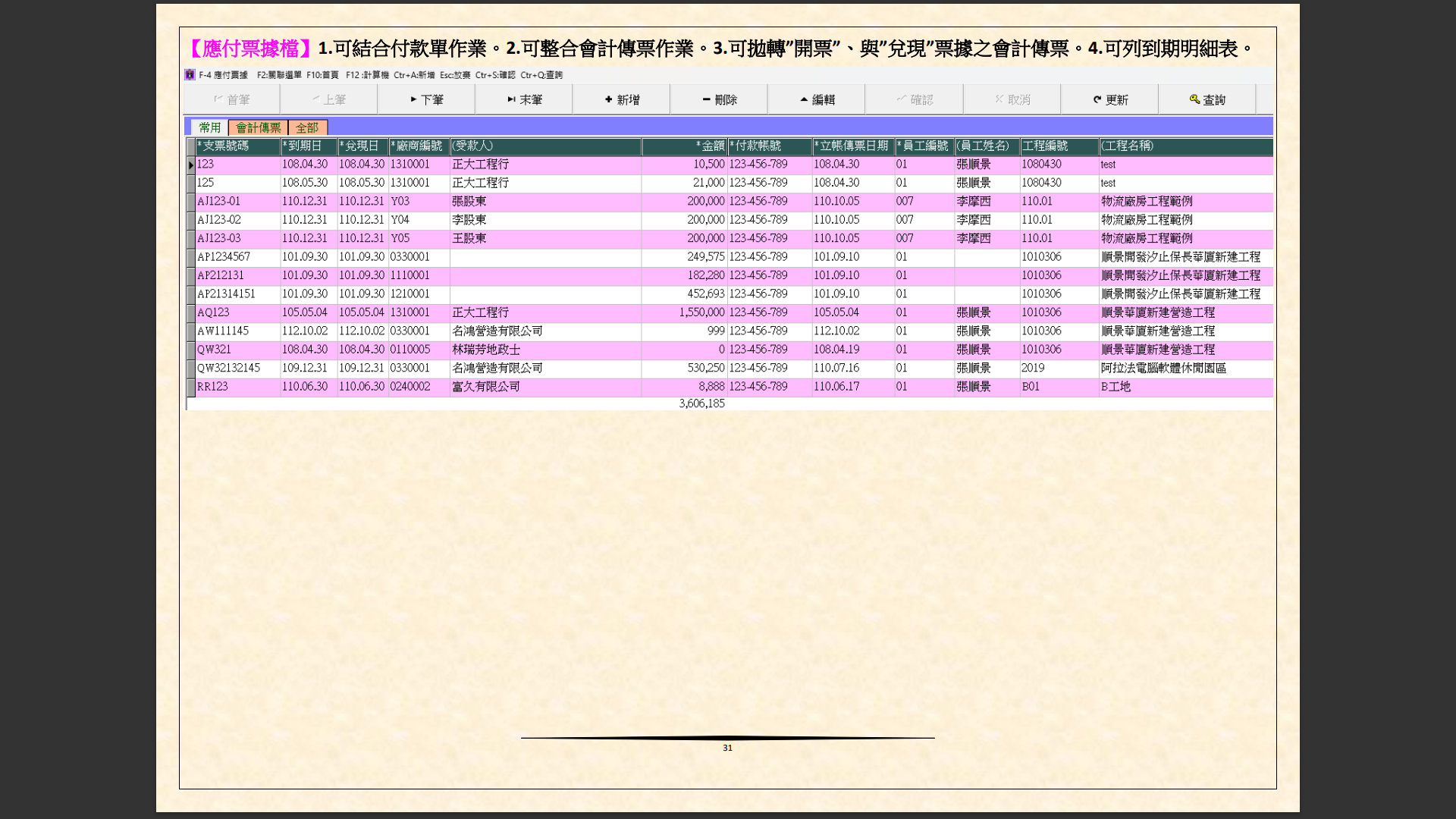The width and height of the screenshot is (1456, 819).
Task: Click vendor code cell 0110005
Action: tap(419, 350)
